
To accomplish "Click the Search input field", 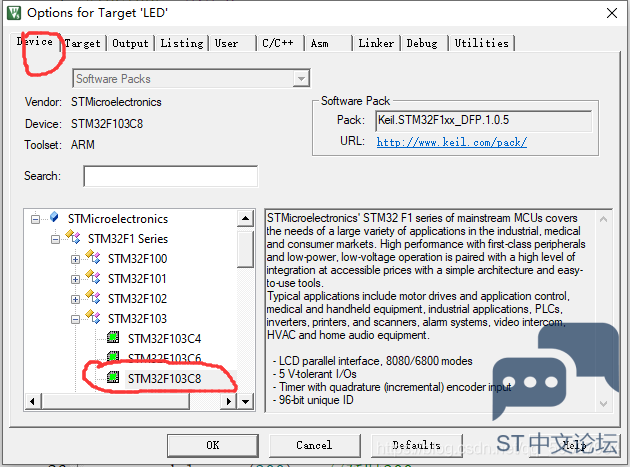I will coord(171,176).
